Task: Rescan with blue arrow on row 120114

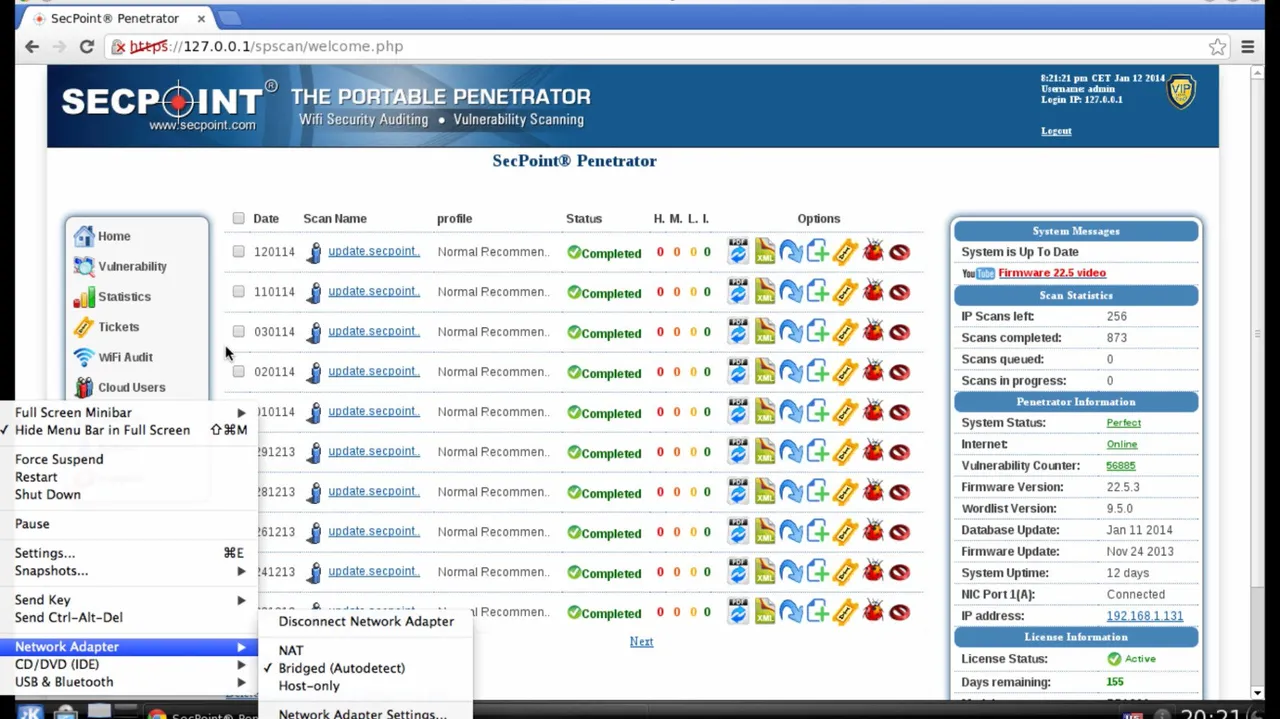Action: pos(791,251)
